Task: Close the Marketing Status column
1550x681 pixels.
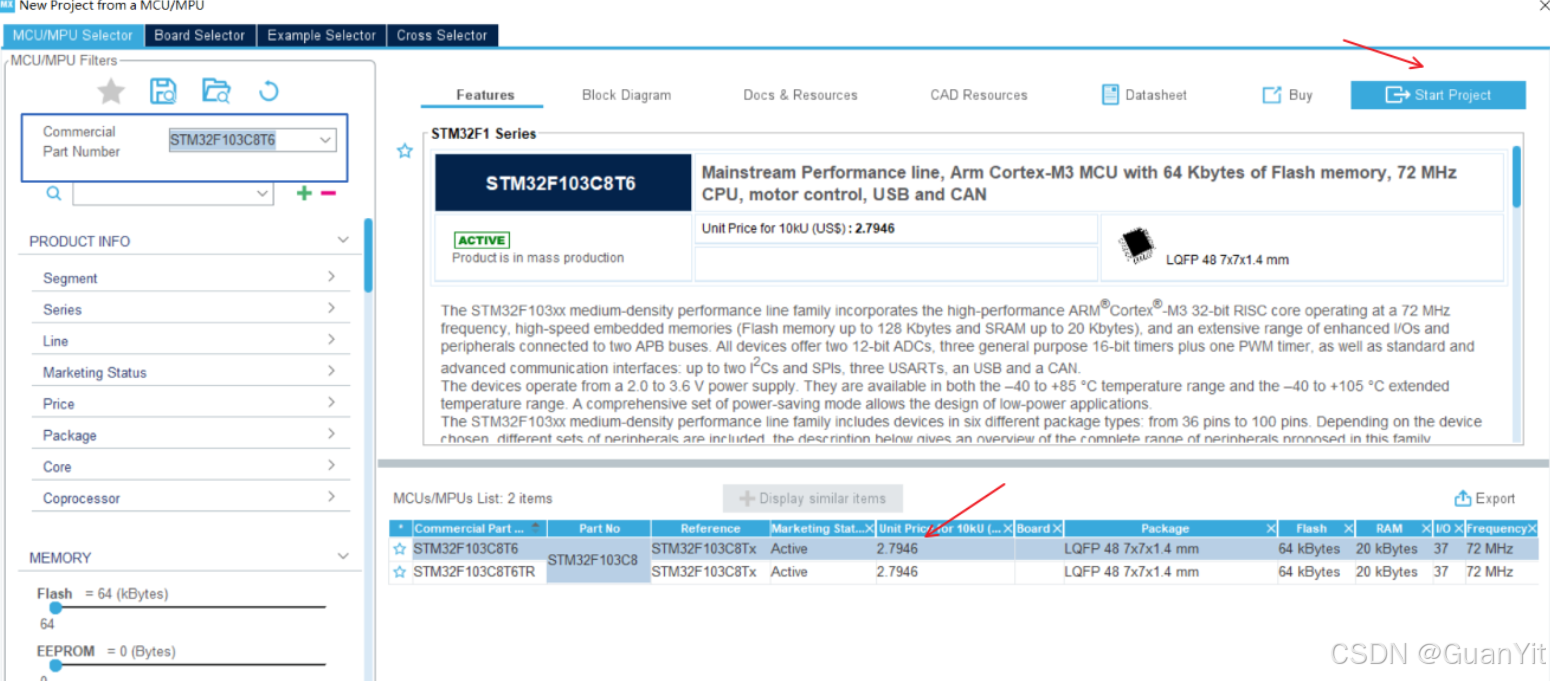Action: tap(869, 528)
